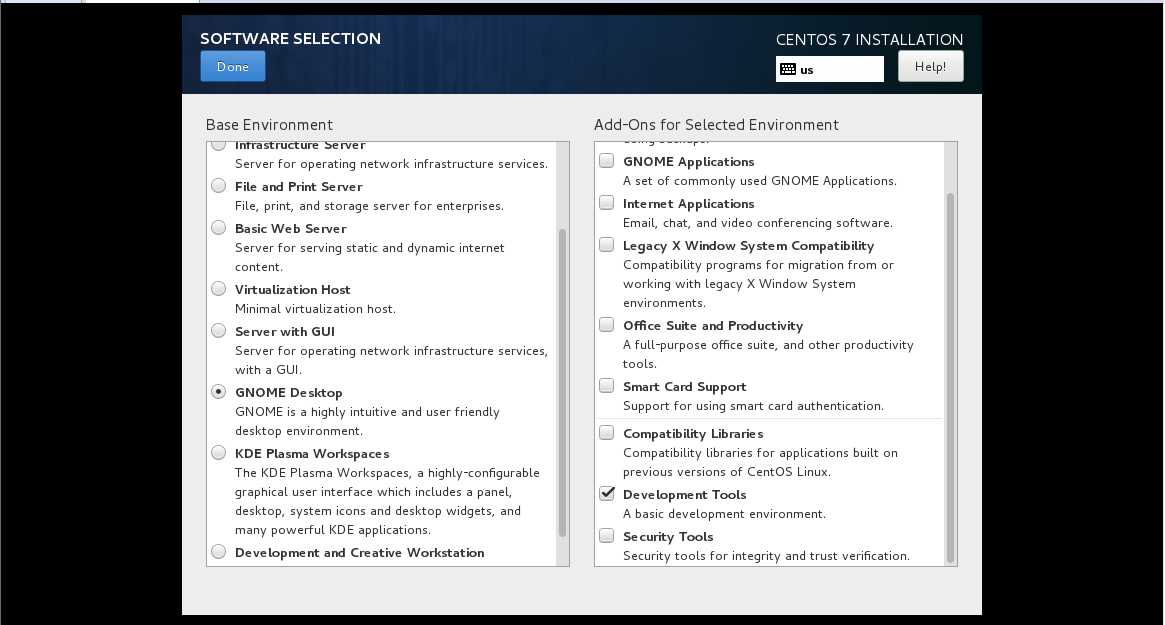Select the Basic Web Server environment
The width and height of the screenshot is (1165, 625).
[218, 227]
